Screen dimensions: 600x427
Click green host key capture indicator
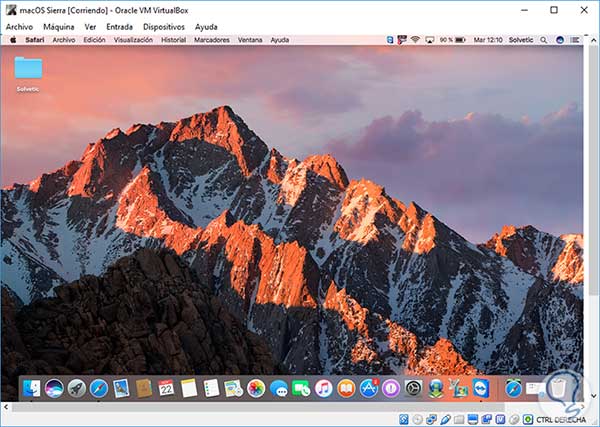pyautogui.click(x=528, y=420)
